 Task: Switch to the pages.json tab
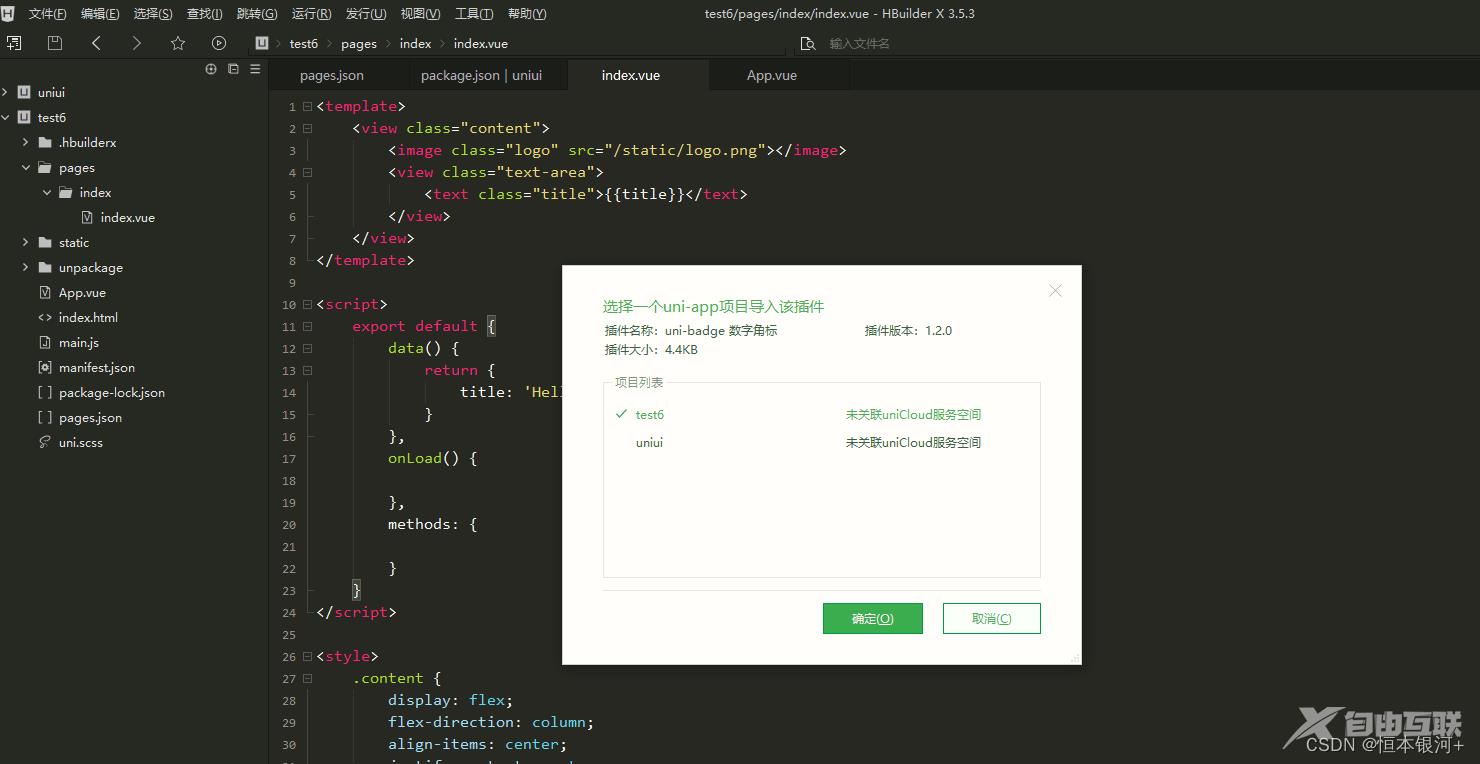332,75
